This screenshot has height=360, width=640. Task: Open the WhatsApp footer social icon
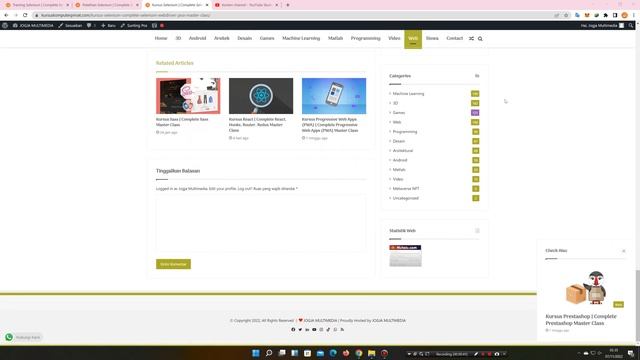(x=335, y=329)
